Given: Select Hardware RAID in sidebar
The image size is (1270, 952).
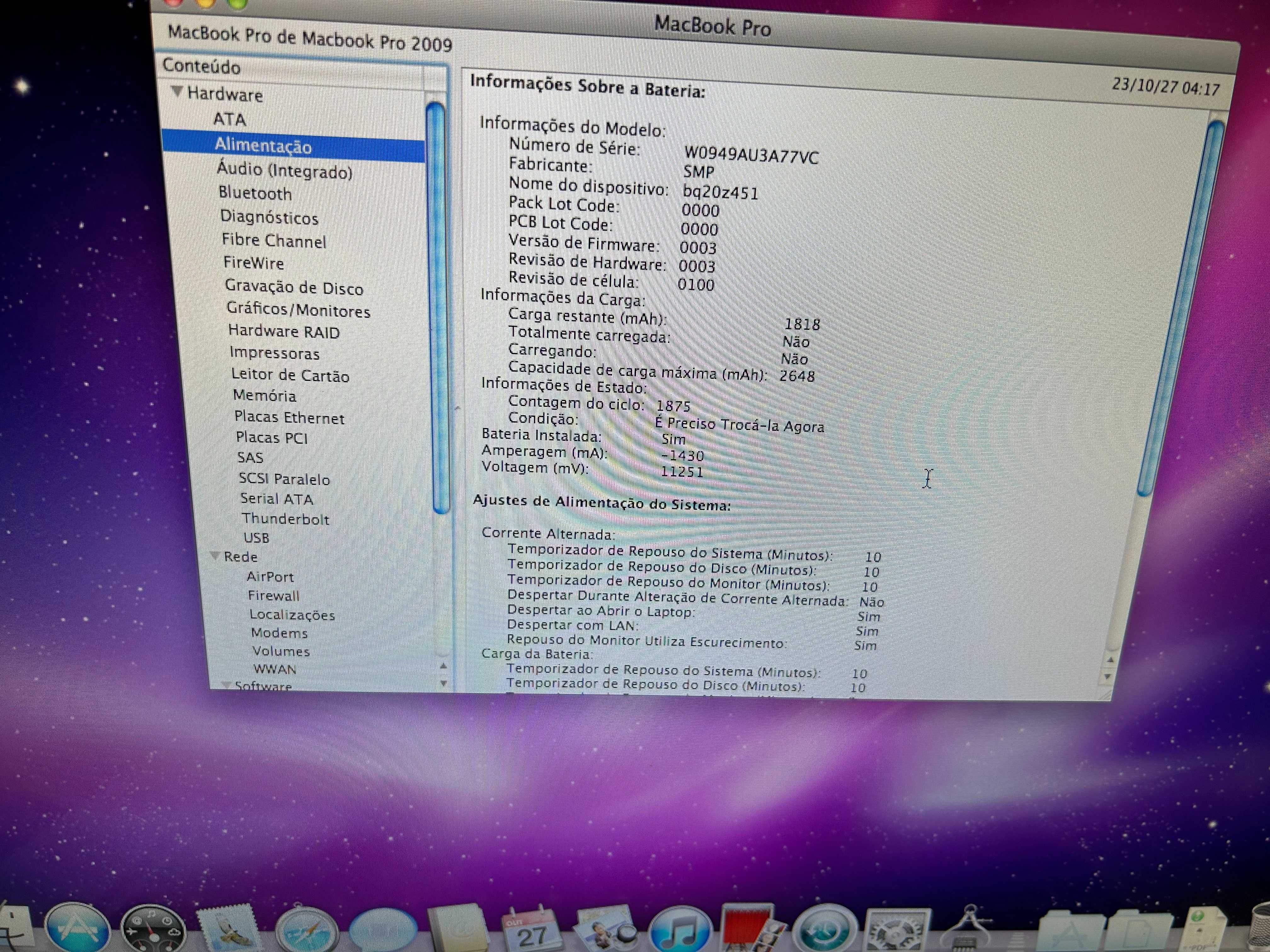Looking at the screenshot, I should coord(284,331).
